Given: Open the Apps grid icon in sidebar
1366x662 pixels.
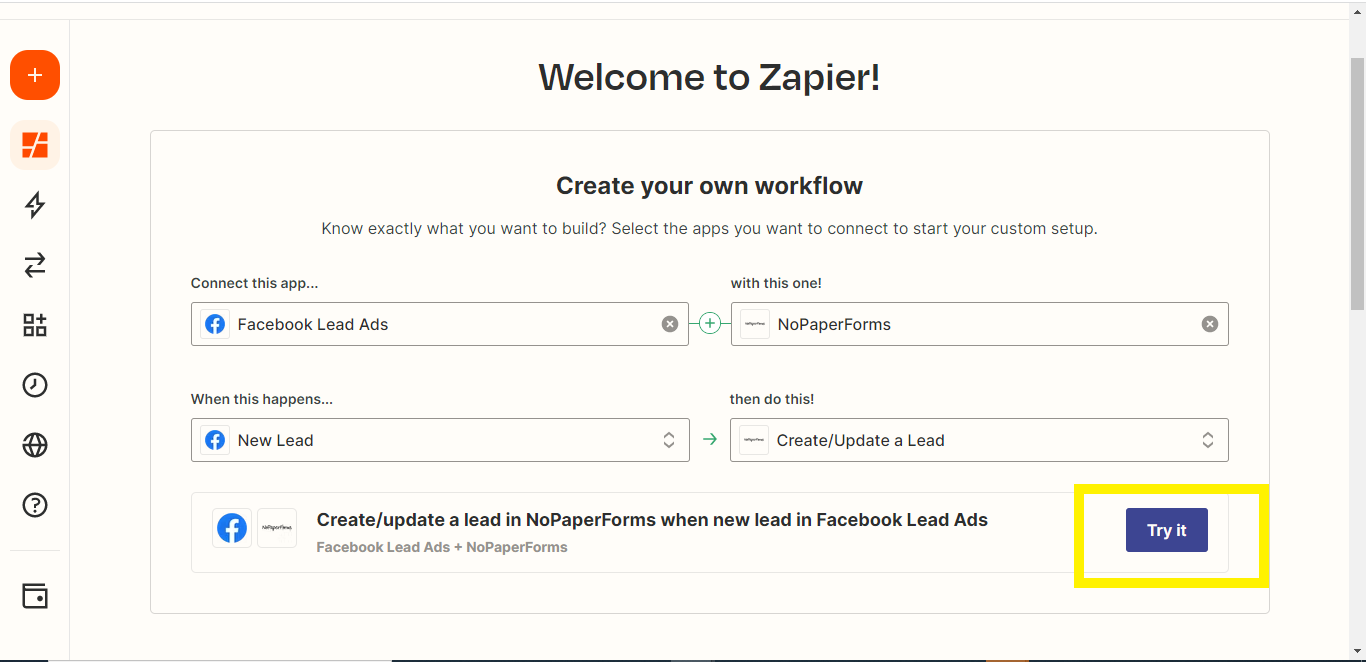Looking at the screenshot, I should [x=35, y=325].
